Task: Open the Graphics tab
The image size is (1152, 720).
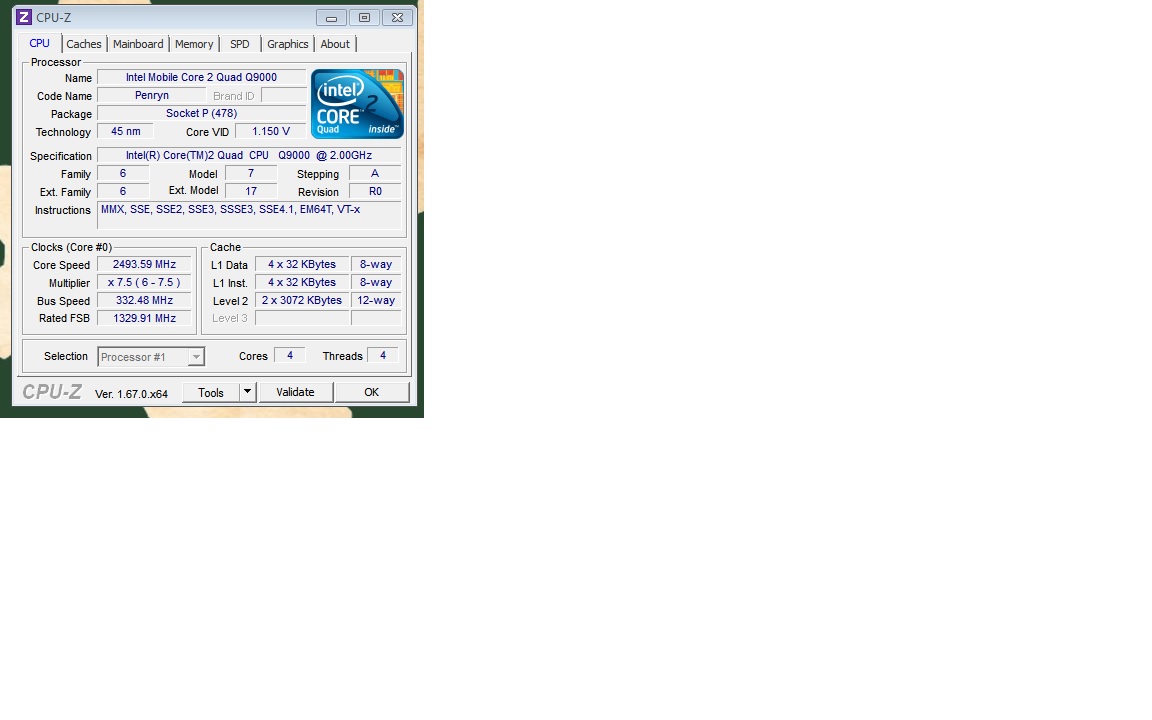Action: click(287, 44)
